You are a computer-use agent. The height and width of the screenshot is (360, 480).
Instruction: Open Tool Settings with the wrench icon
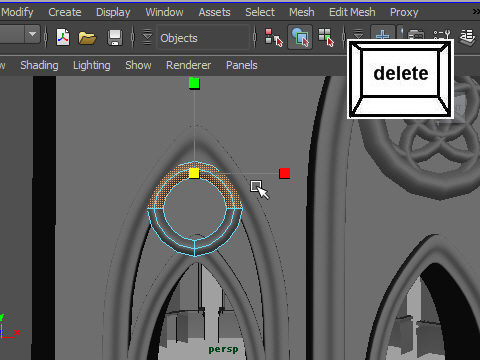(x=442, y=35)
